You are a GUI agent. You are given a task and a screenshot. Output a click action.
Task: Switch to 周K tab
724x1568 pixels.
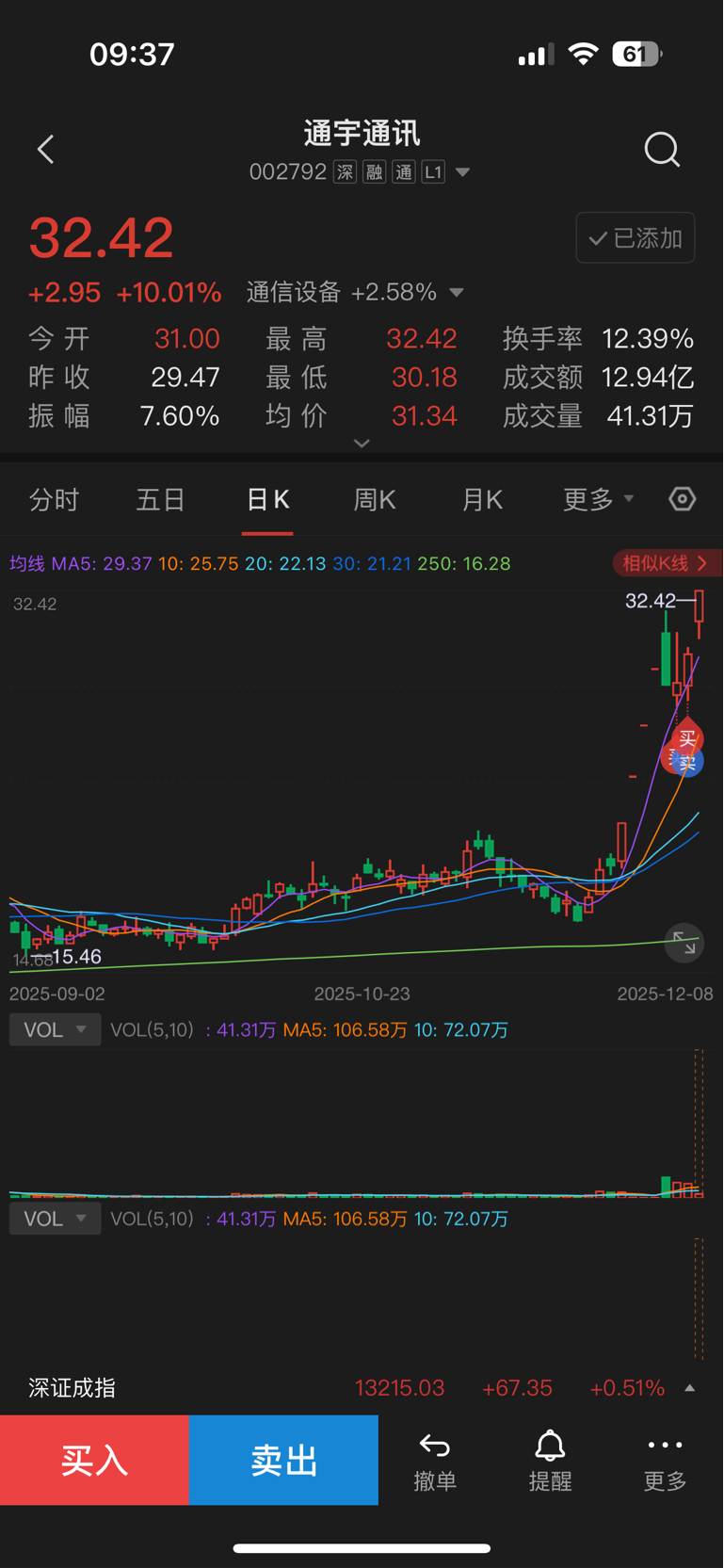[x=375, y=499]
